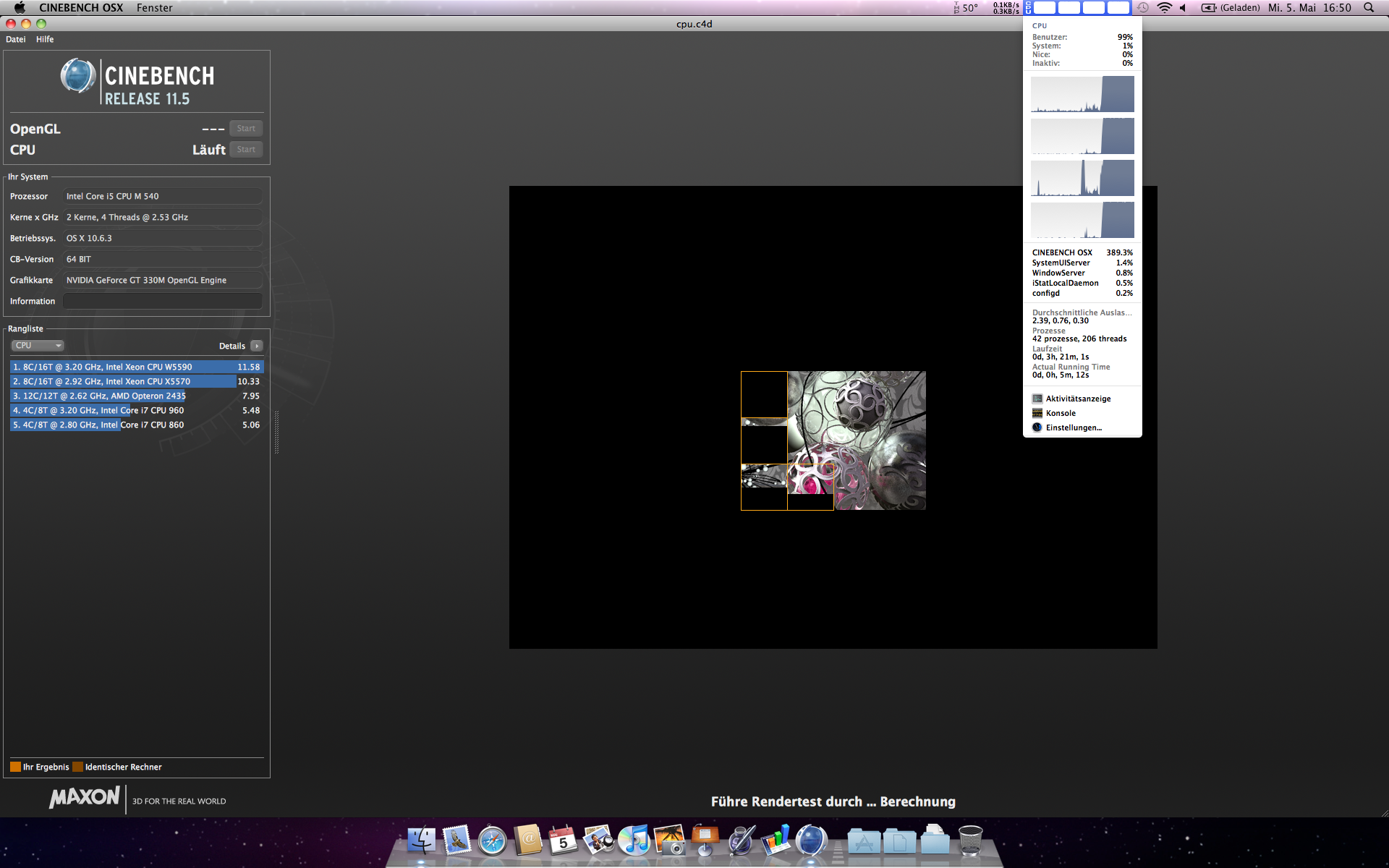Click the Prozessor field Intel Core i5
The width and height of the screenshot is (1389, 868).
pos(162,196)
